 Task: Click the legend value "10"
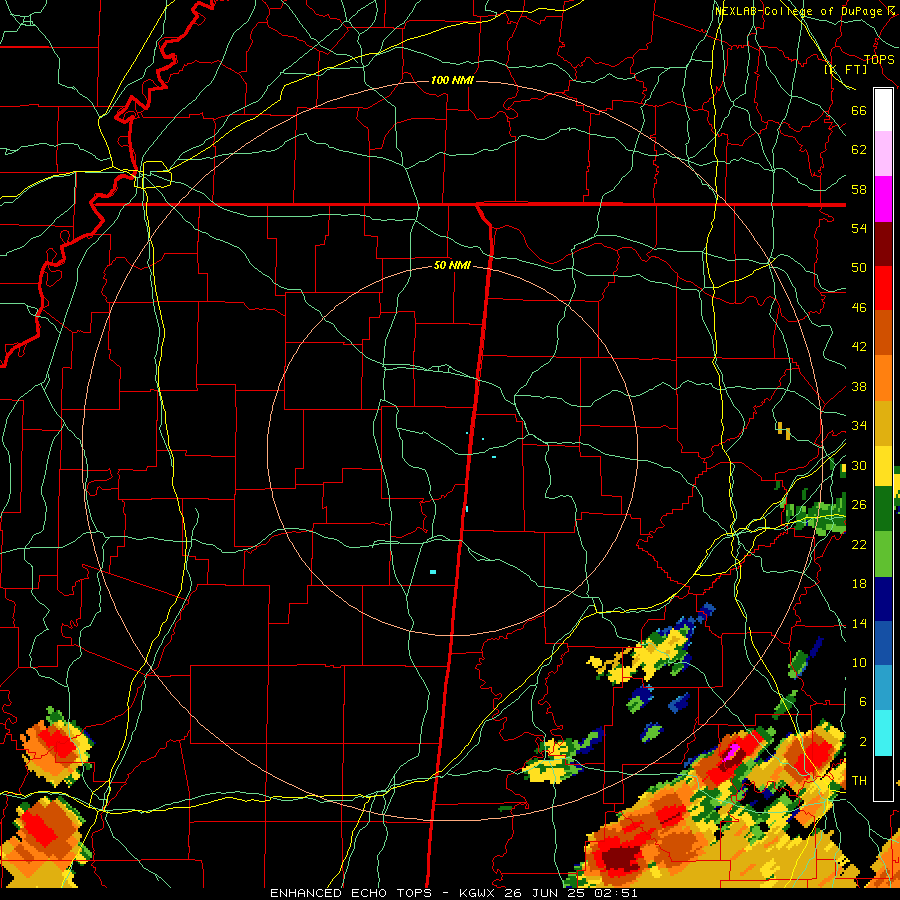tap(859, 662)
